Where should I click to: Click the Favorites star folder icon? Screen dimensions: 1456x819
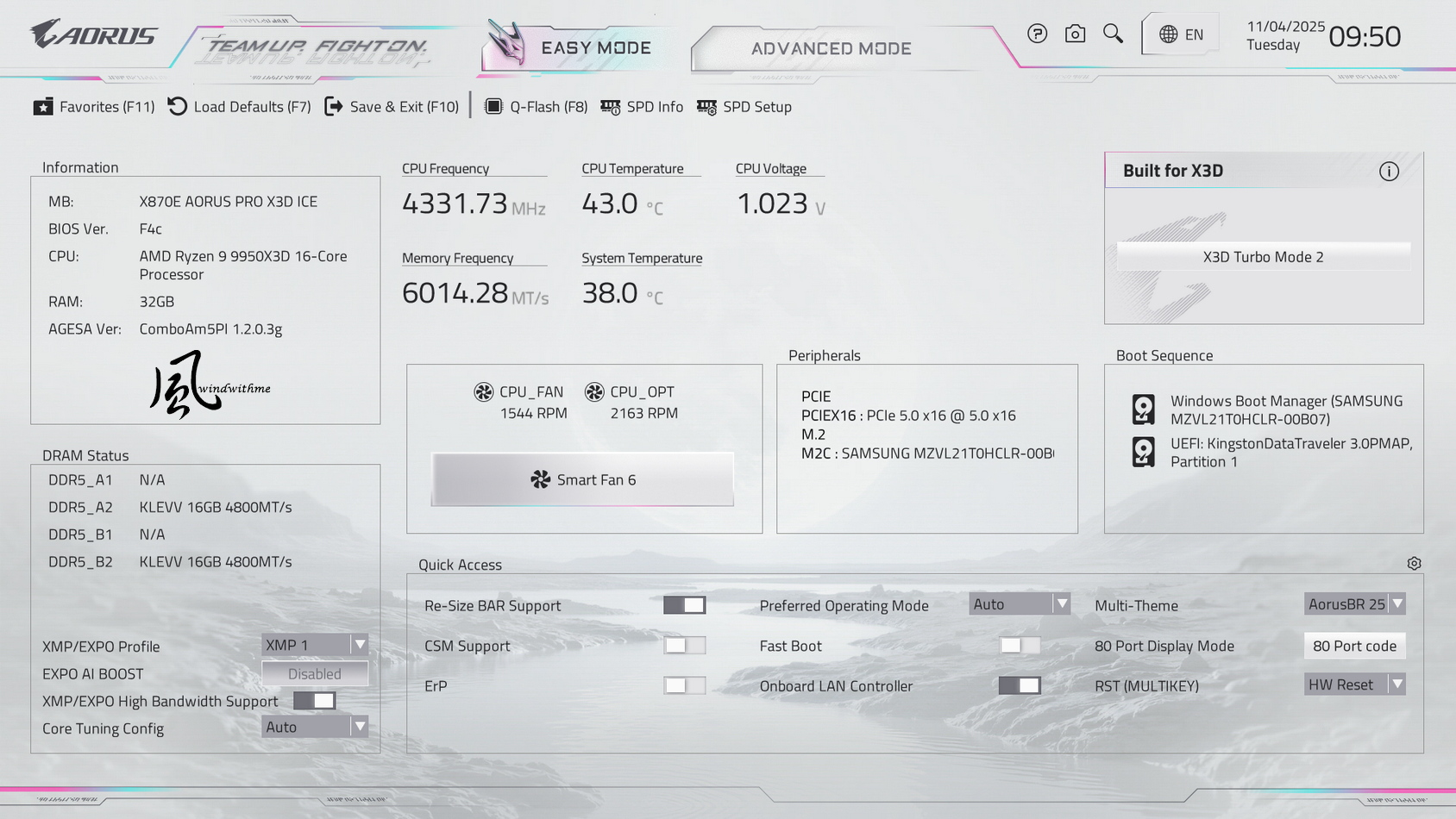tap(43, 106)
